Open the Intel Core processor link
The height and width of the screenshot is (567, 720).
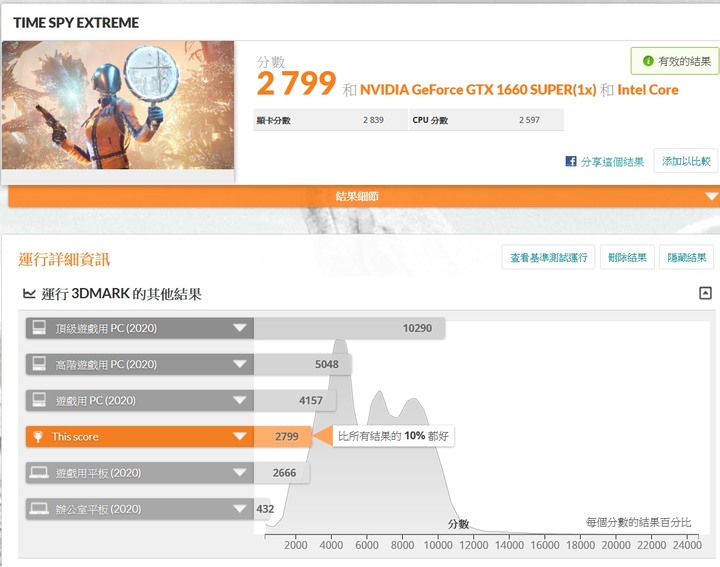click(648, 90)
